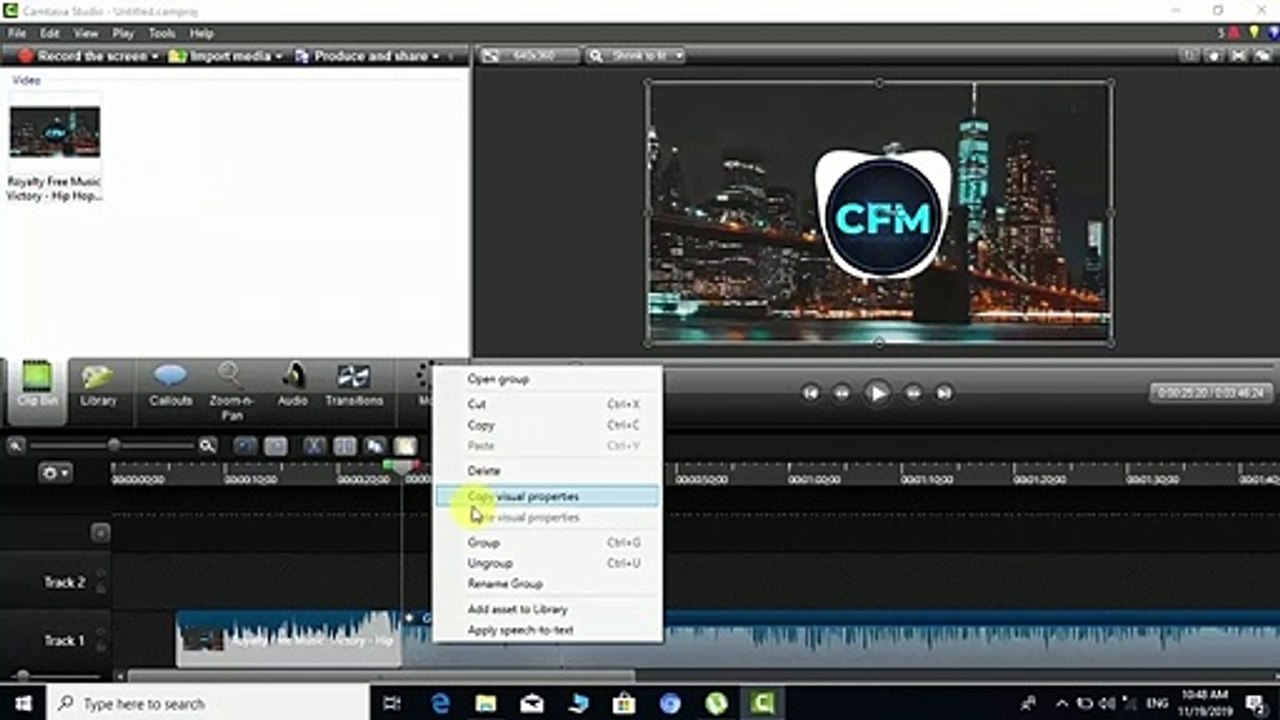The image size is (1280, 720).
Task: Open the Callouts tool
Action: 171,387
